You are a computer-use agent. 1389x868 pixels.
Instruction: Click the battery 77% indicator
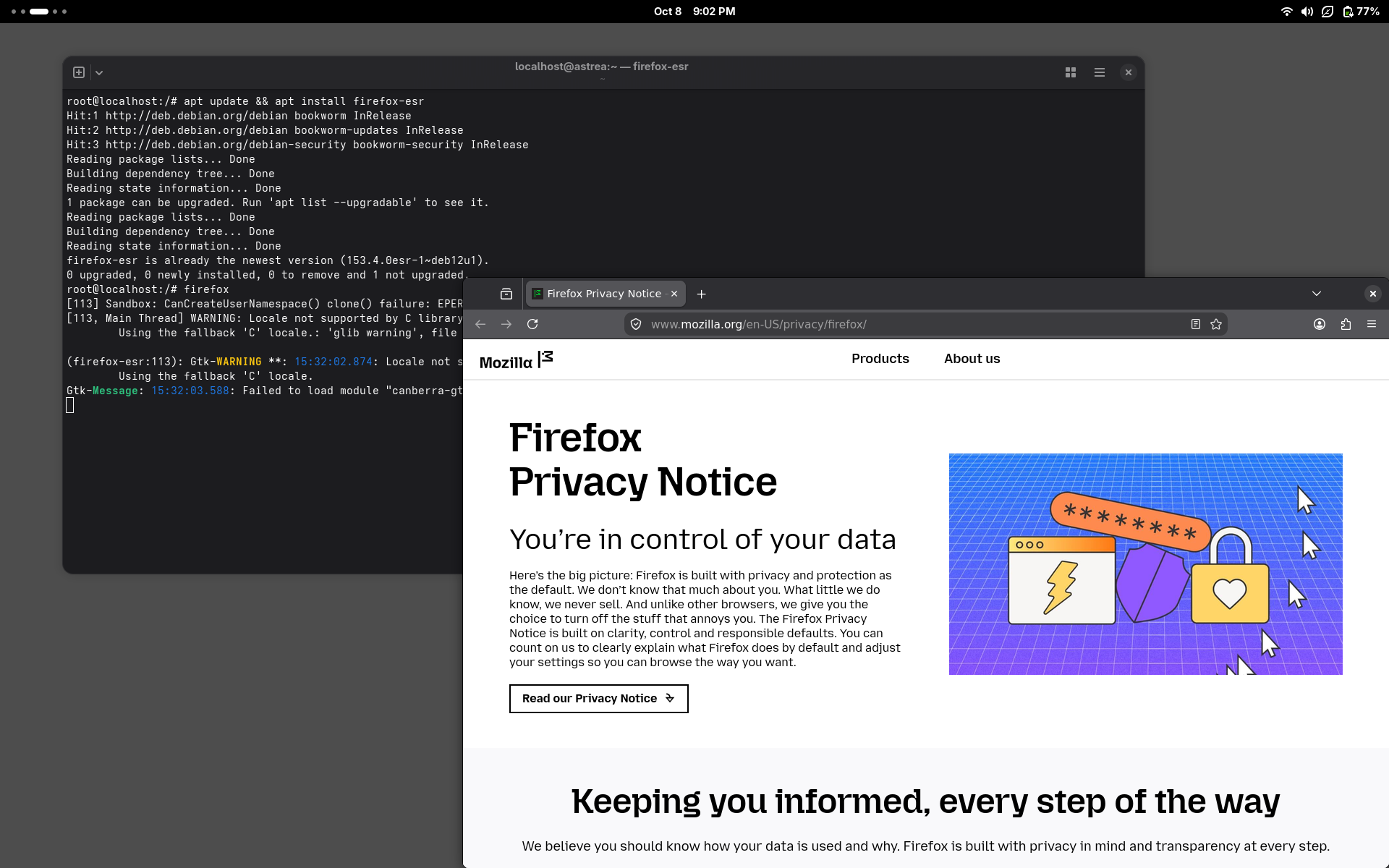tap(1361, 12)
